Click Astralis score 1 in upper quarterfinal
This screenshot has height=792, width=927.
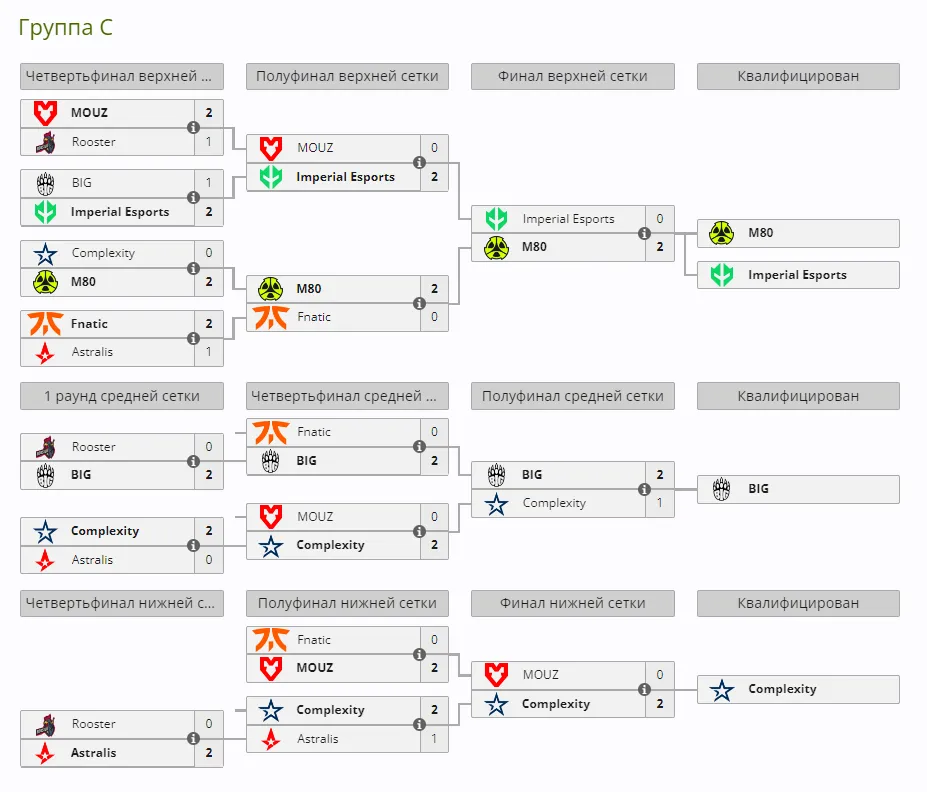[x=209, y=352]
